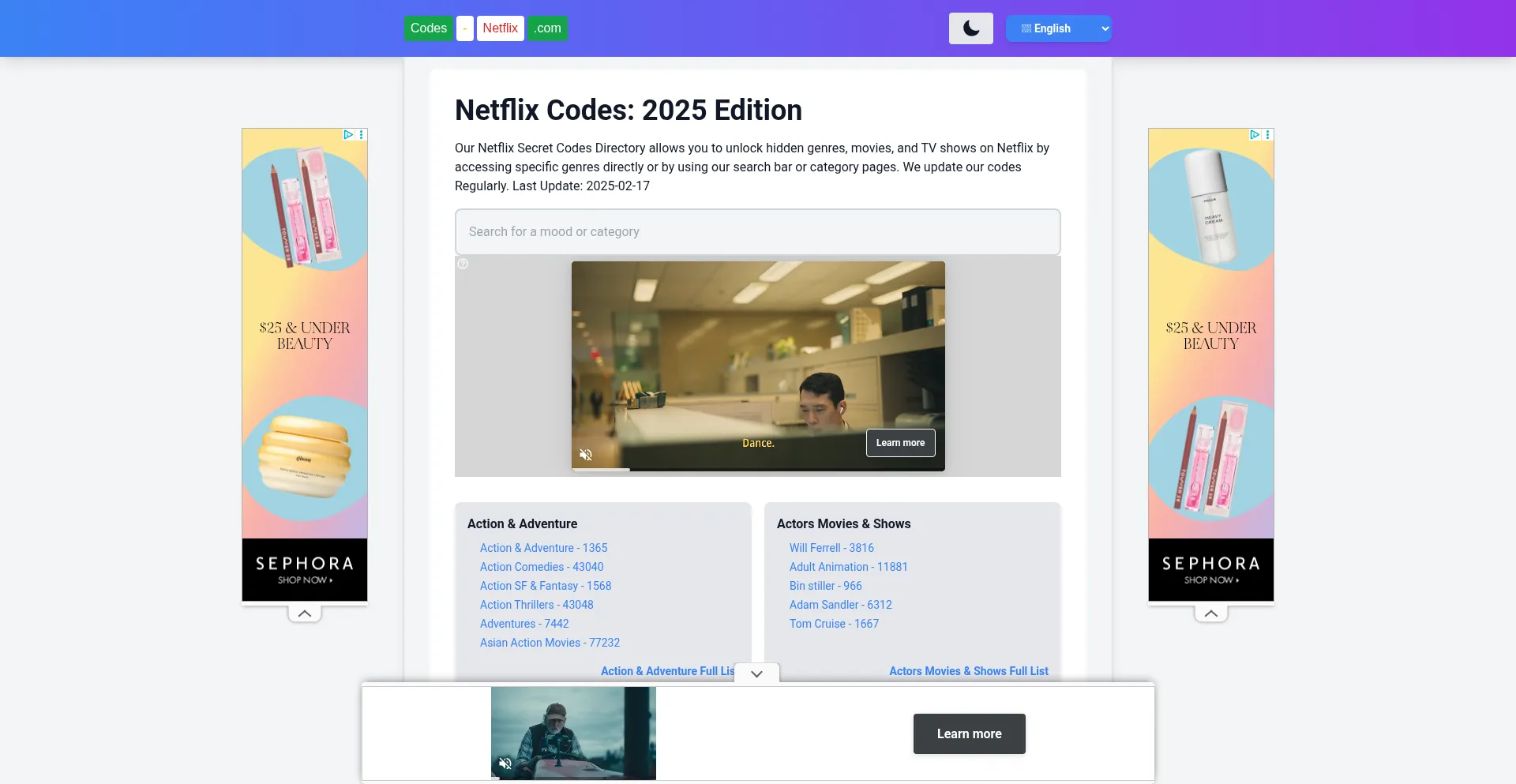
Task: Open Action Thrillers - 43048 link
Action: click(x=537, y=605)
